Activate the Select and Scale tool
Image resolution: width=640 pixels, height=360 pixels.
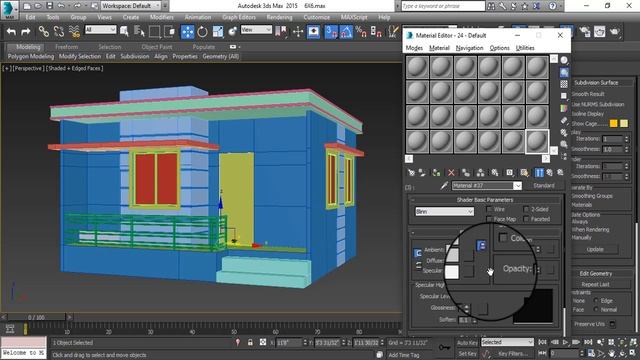coord(218,31)
